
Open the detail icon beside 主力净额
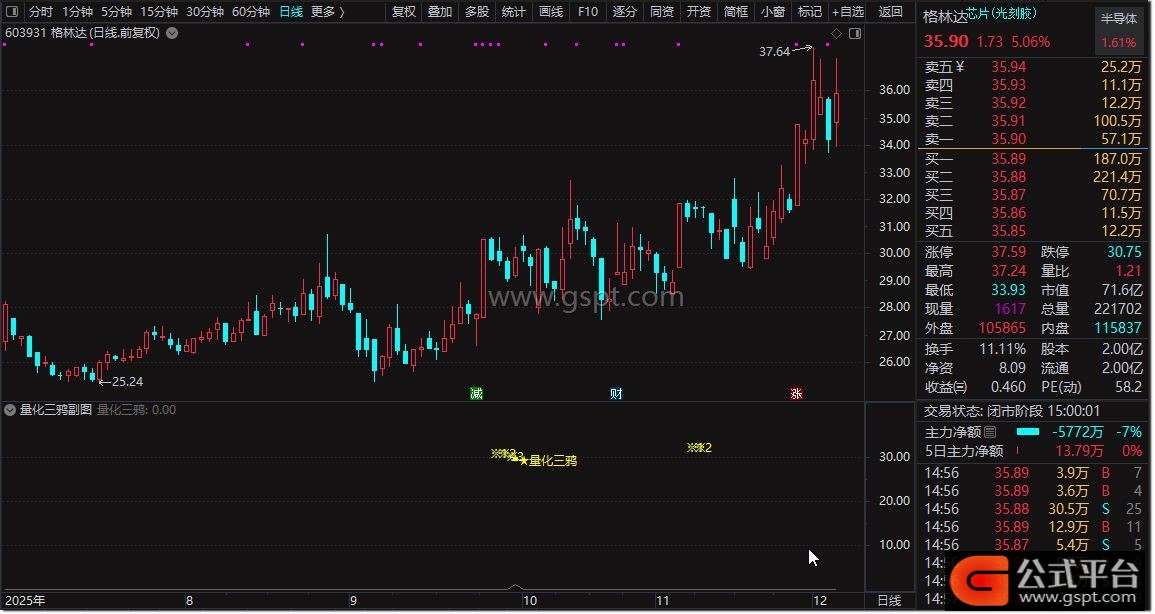click(990, 432)
